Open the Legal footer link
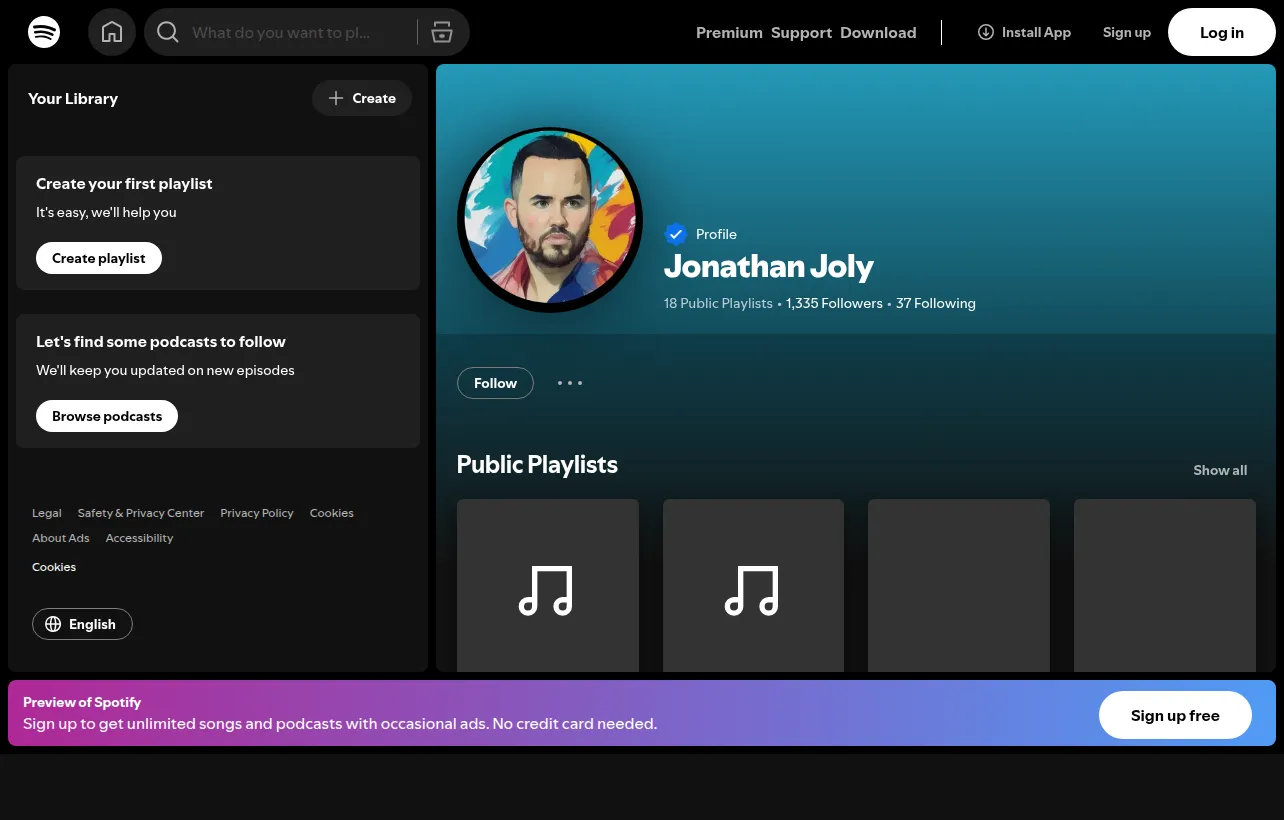Screen dimensions: 1284x820 pyautogui.click(x=47, y=513)
